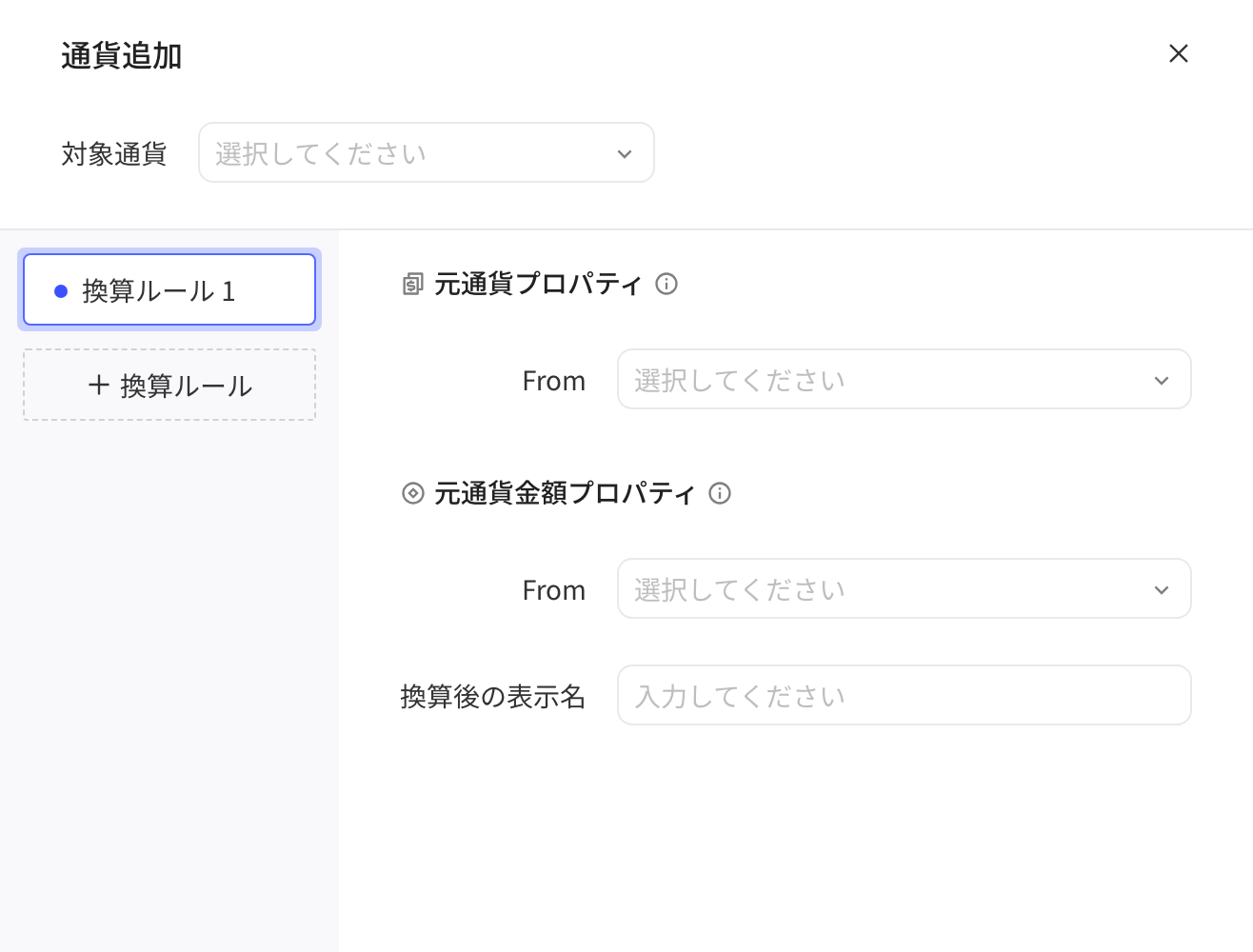The image size is (1253, 952).
Task: Click the info icon beside 元通貨プロパティ
Action: [666, 284]
